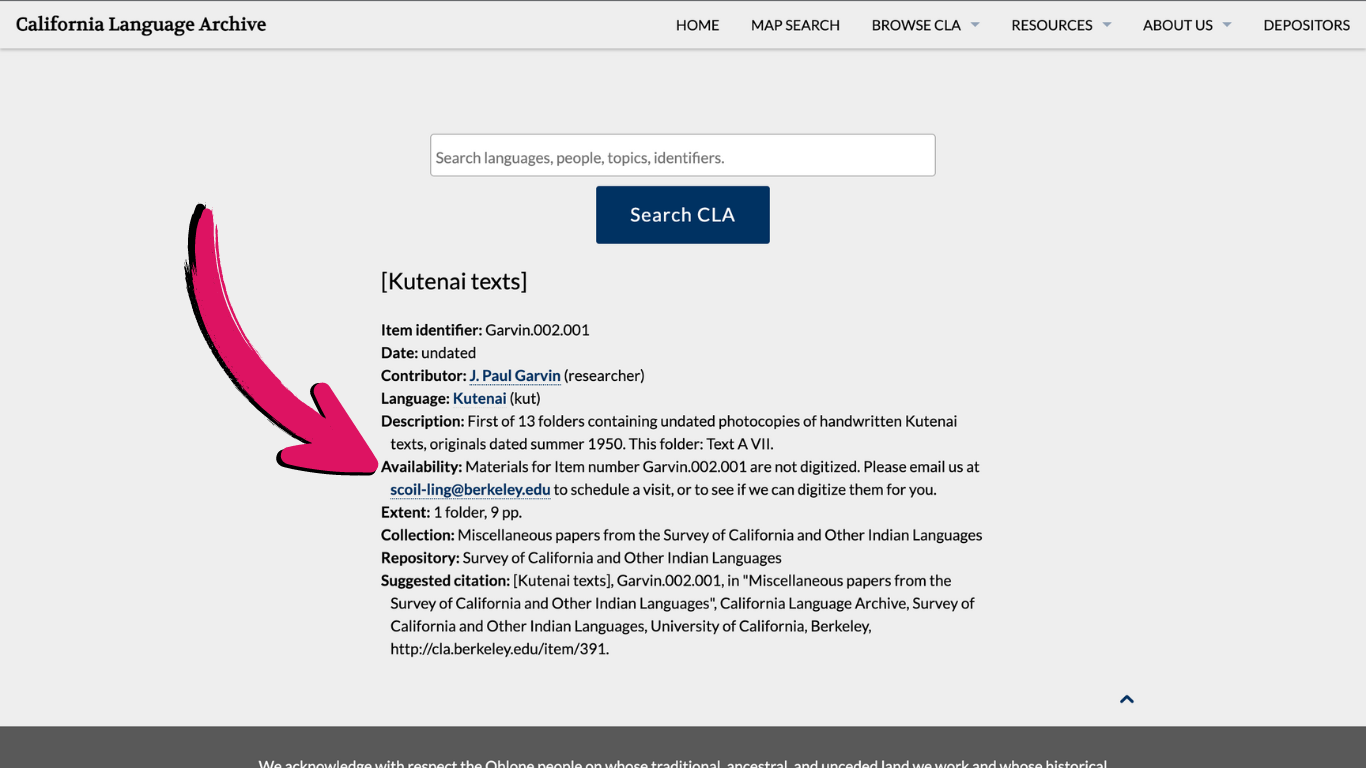Image resolution: width=1366 pixels, height=768 pixels.
Task: Click the 'Date: undated' line
Action: (x=428, y=353)
